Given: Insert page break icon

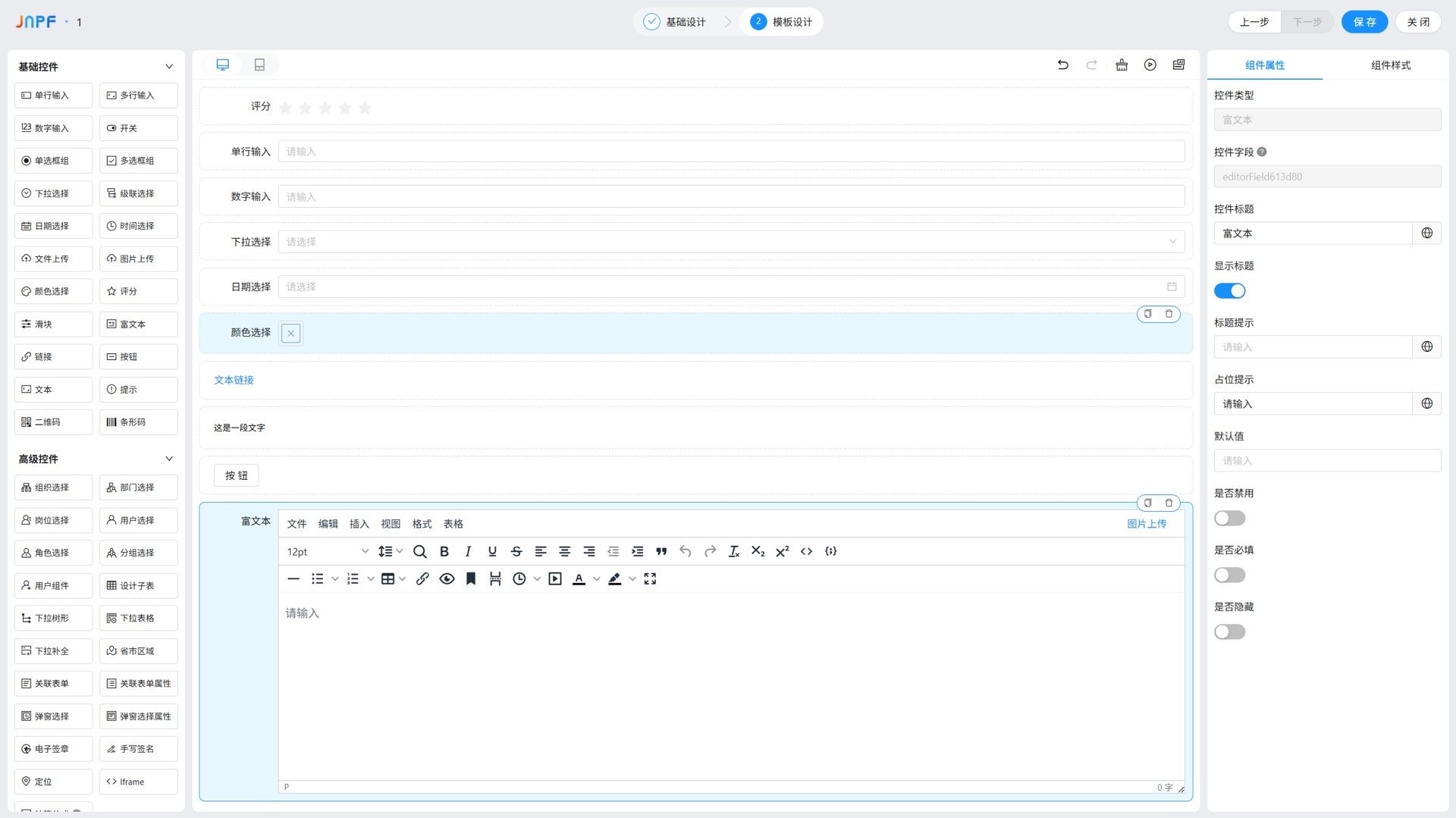Looking at the screenshot, I should [495, 578].
